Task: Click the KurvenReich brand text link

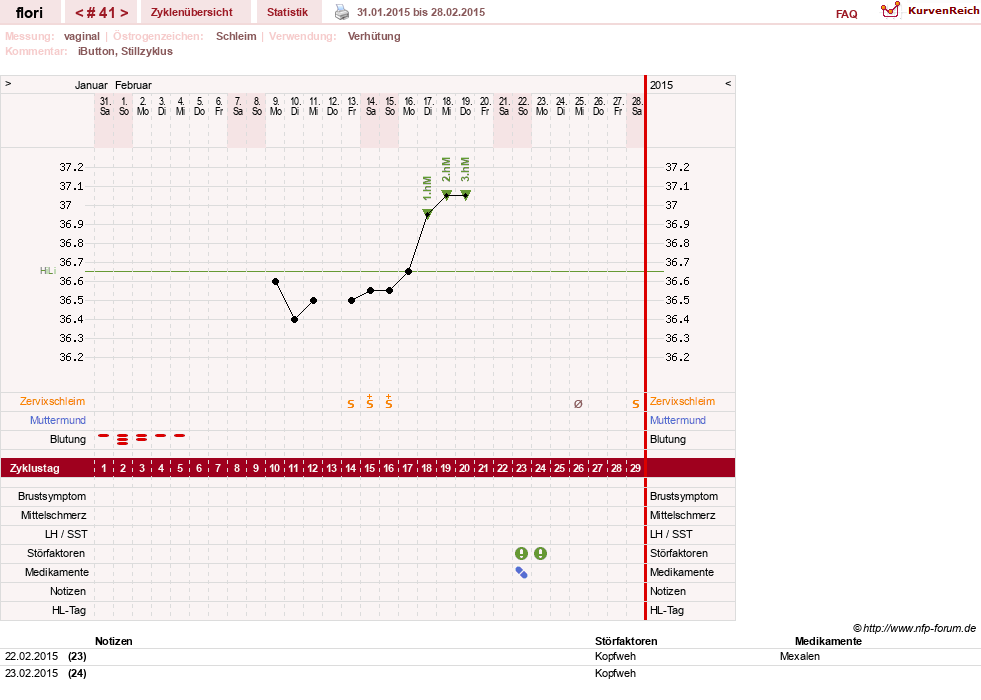Action: click(x=944, y=10)
